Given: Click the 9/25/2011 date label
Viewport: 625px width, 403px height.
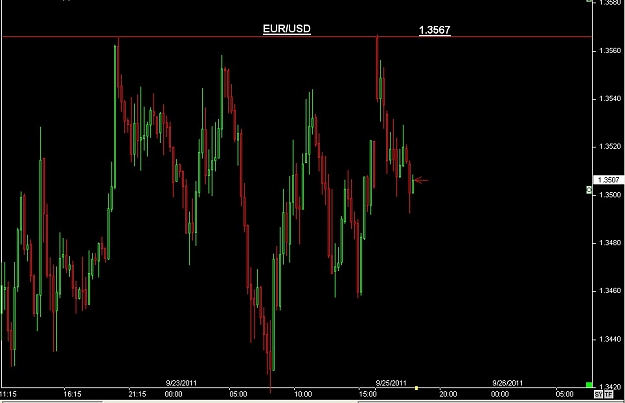Looking at the screenshot, I should pos(391,383).
